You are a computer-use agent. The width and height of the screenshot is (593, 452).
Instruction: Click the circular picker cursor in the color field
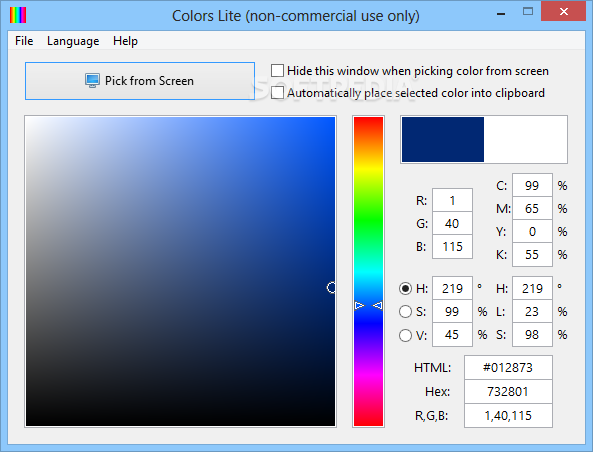point(332,288)
